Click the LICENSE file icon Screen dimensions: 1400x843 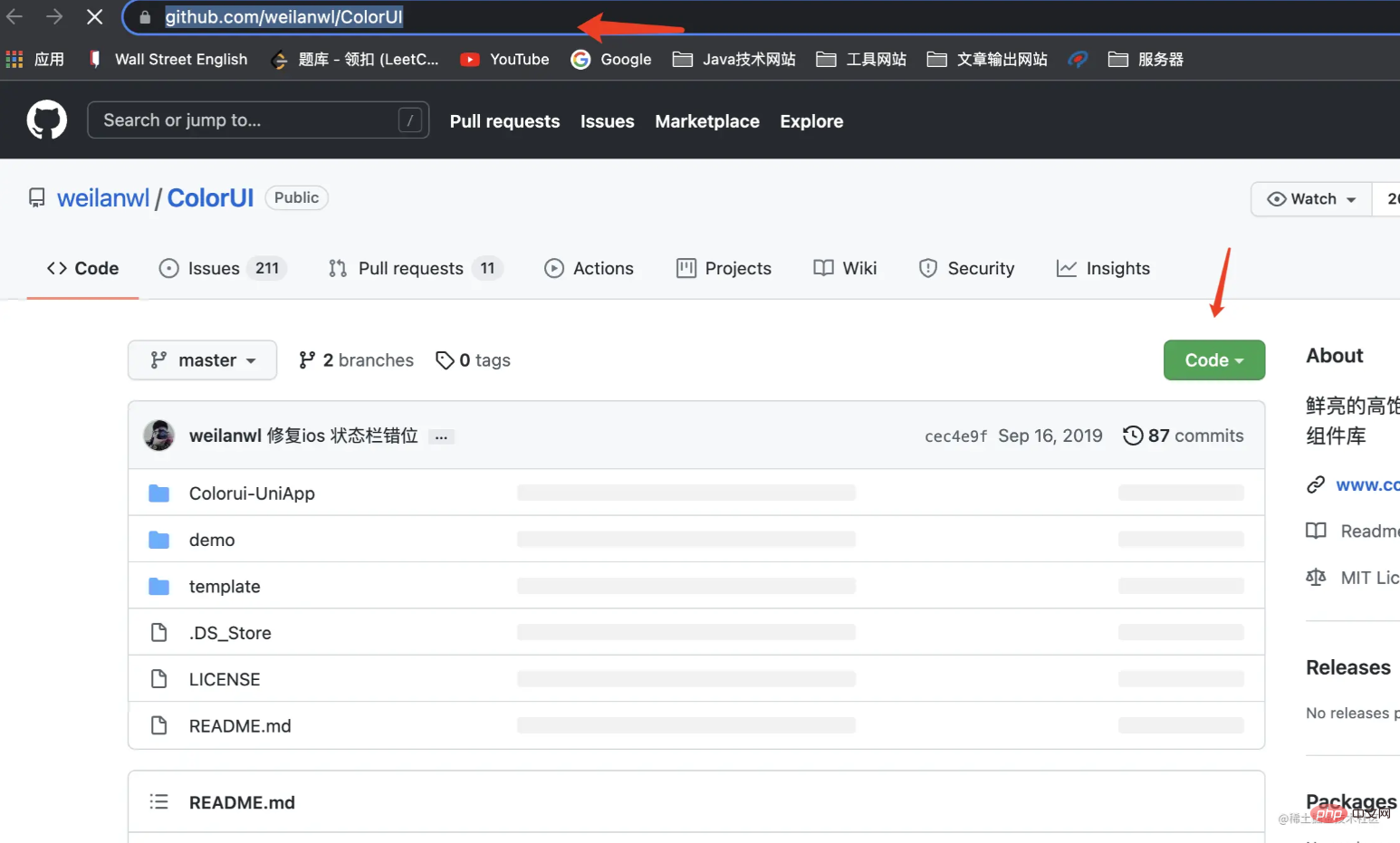[x=159, y=679]
